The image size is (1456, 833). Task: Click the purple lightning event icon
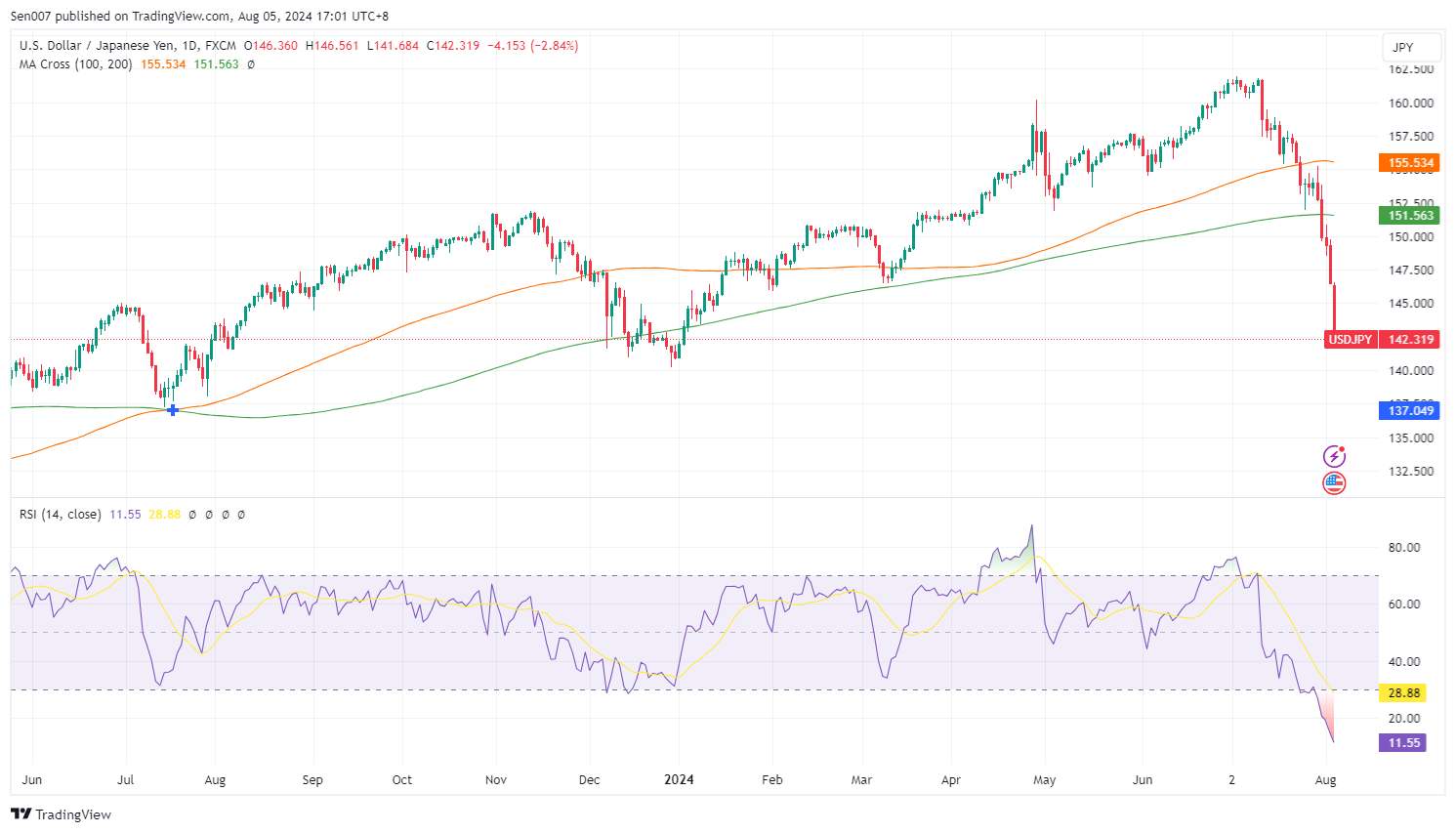tap(1334, 456)
